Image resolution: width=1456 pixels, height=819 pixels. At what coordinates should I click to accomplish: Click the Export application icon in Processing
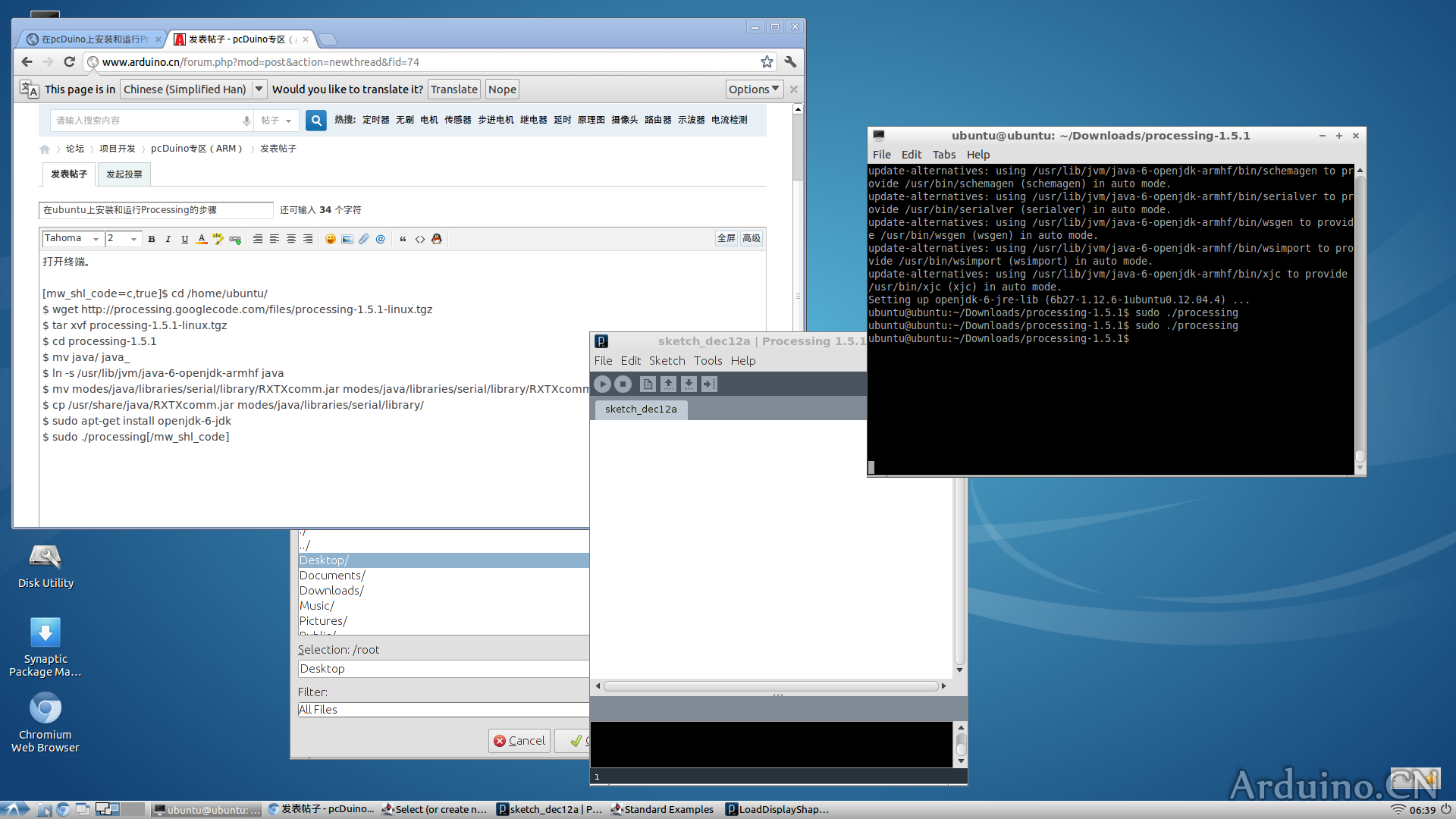point(709,384)
